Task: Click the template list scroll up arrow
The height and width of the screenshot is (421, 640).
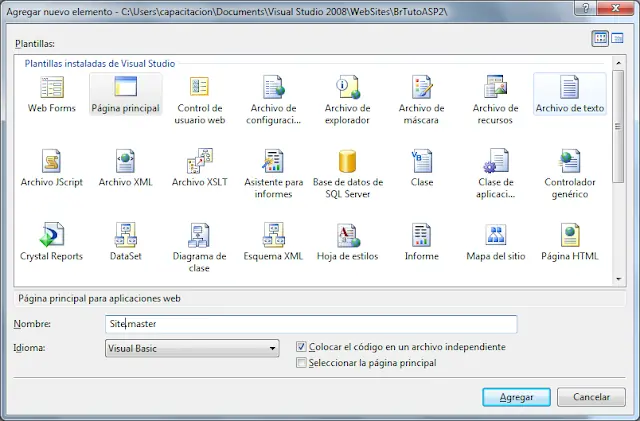Action: [618, 63]
